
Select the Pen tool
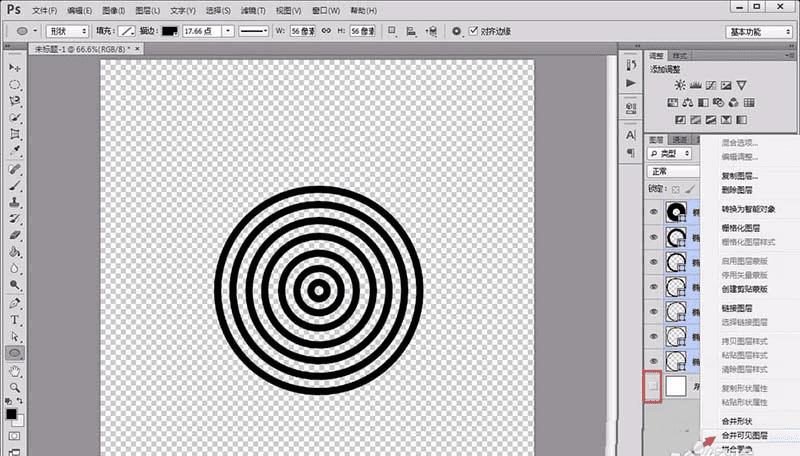coord(15,303)
